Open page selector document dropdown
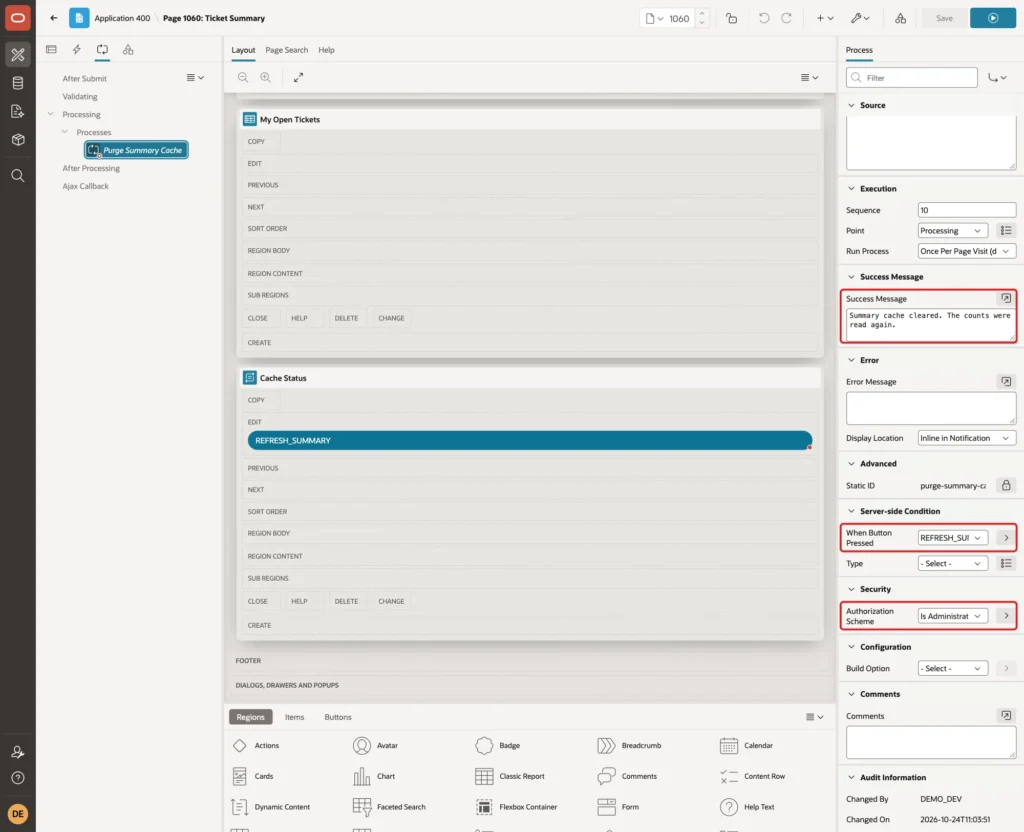Screen dimensions: 1024x832 click(x=654, y=18)
